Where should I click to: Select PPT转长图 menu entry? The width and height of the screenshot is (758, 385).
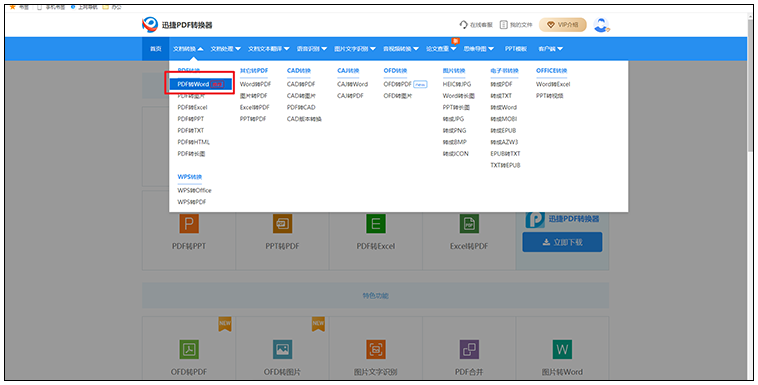click(x=456, y=107)
